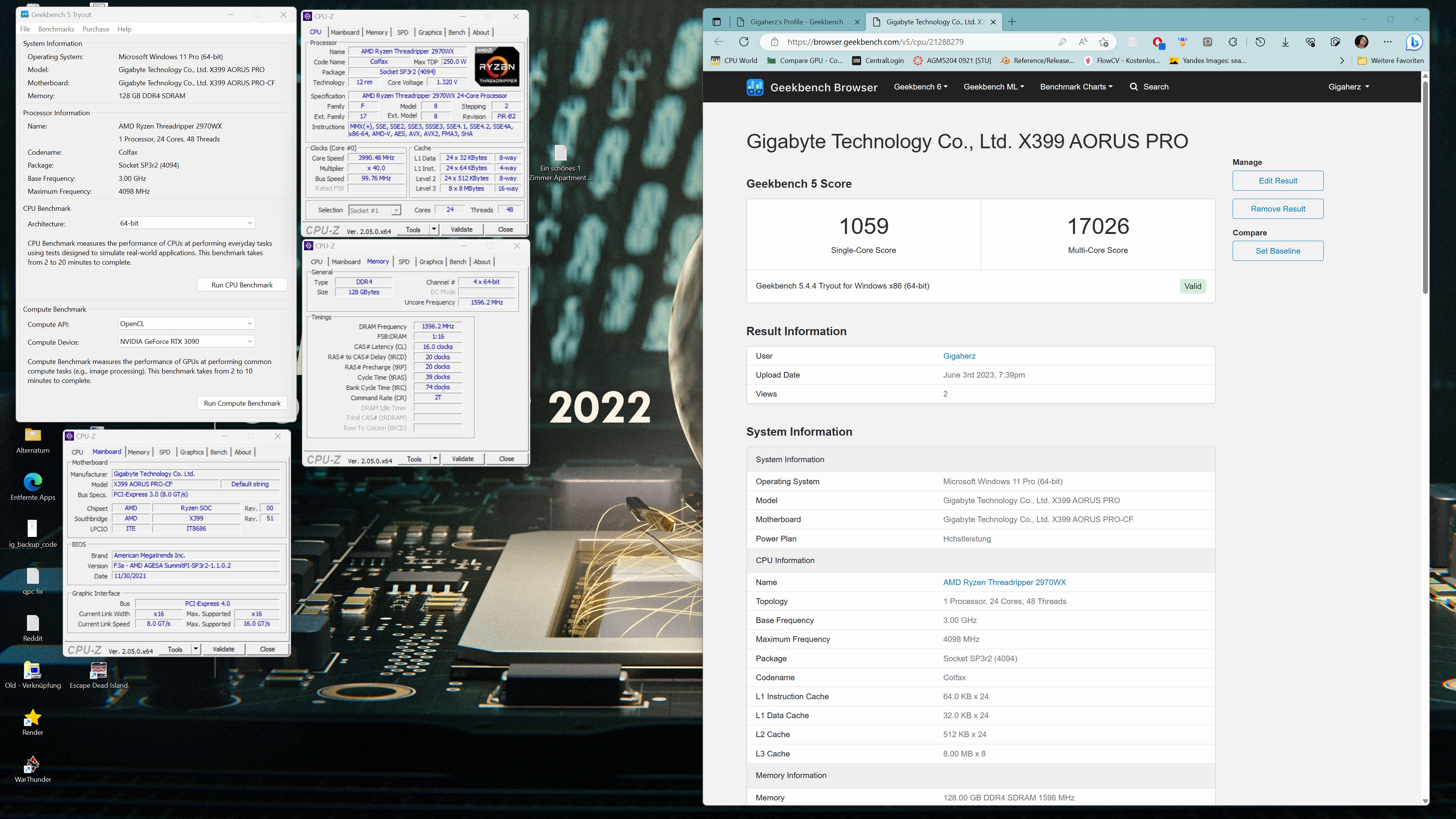Add page to favorites star icon
The image size is (1456, 819).
coord(1103,42)
